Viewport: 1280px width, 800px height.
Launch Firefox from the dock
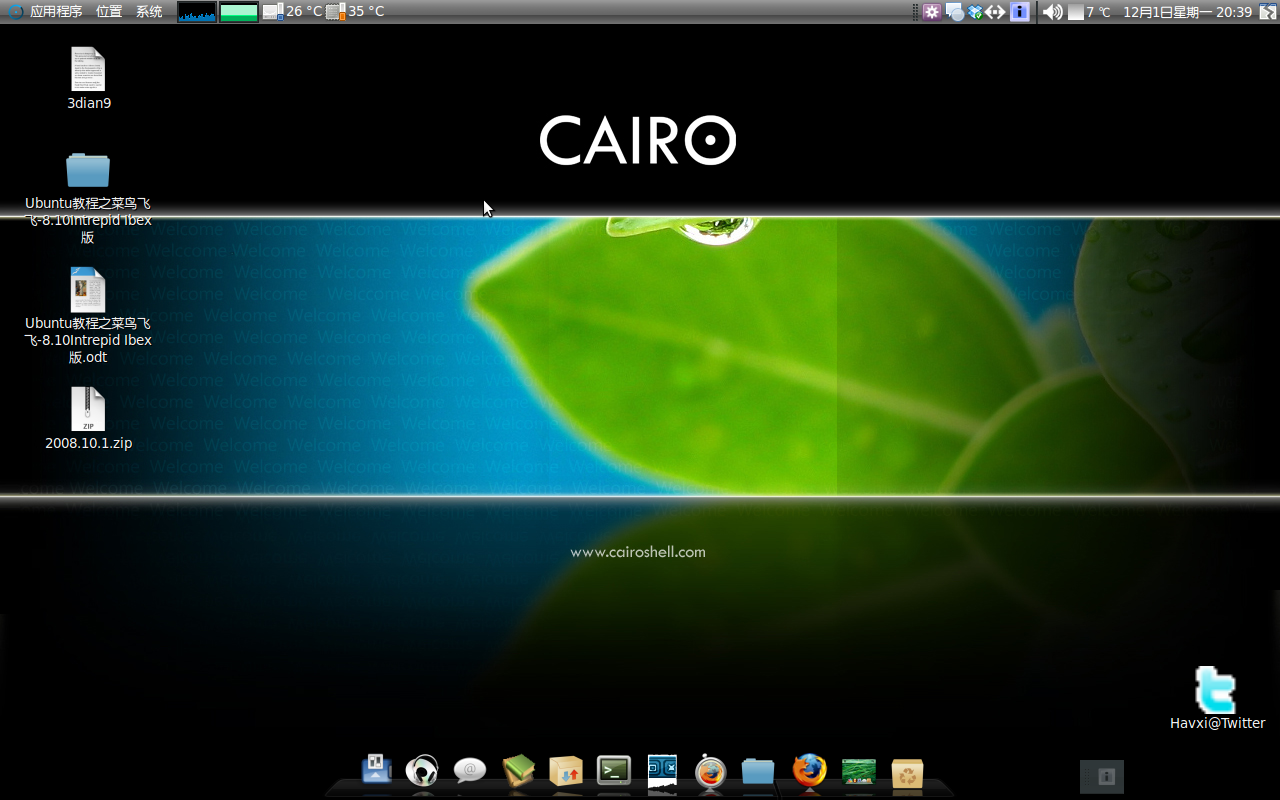click(x=809, y=770)
